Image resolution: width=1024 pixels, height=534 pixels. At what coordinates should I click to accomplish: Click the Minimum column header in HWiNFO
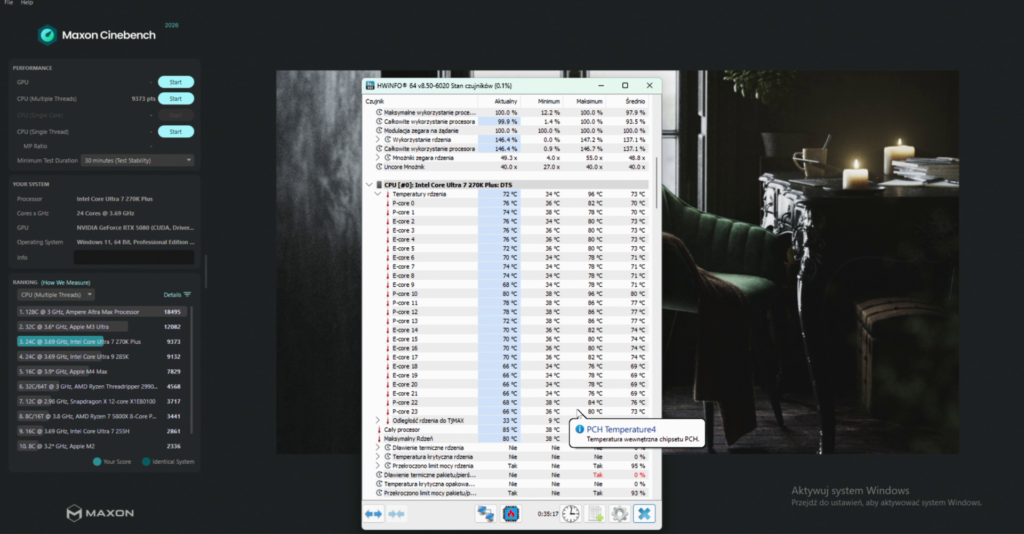pos(541,101)
